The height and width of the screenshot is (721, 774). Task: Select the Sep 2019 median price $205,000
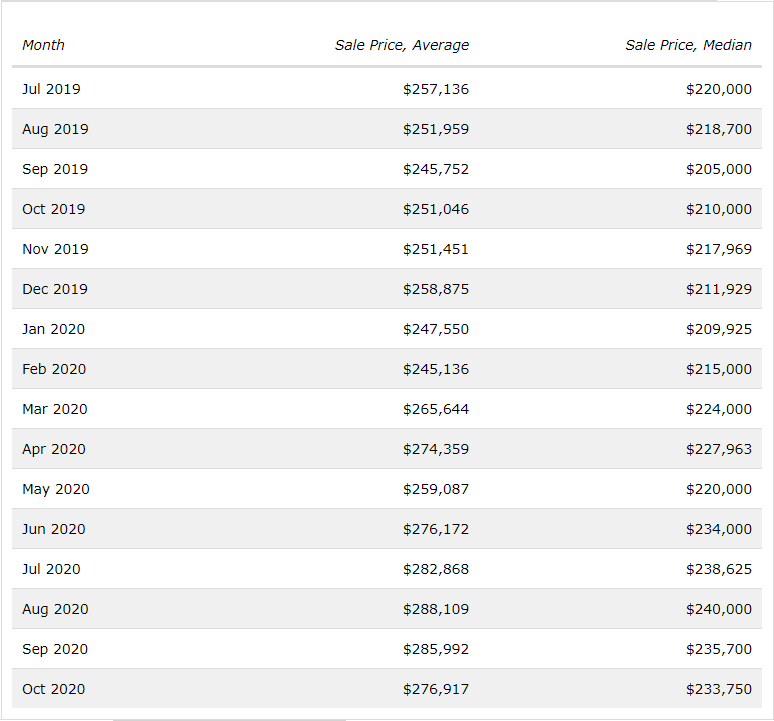[719, 169]
